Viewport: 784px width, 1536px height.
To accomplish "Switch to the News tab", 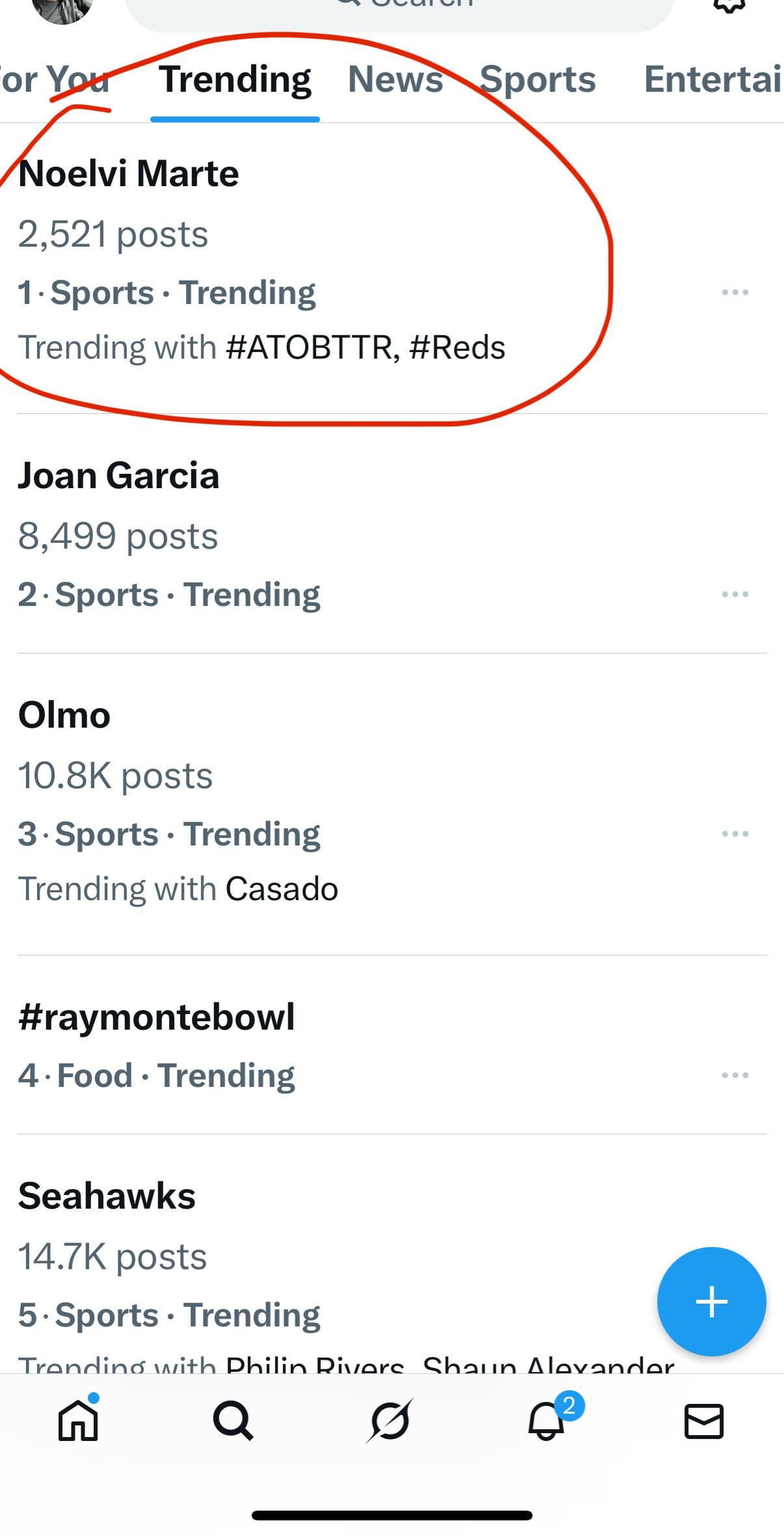I will coord(396,79).
